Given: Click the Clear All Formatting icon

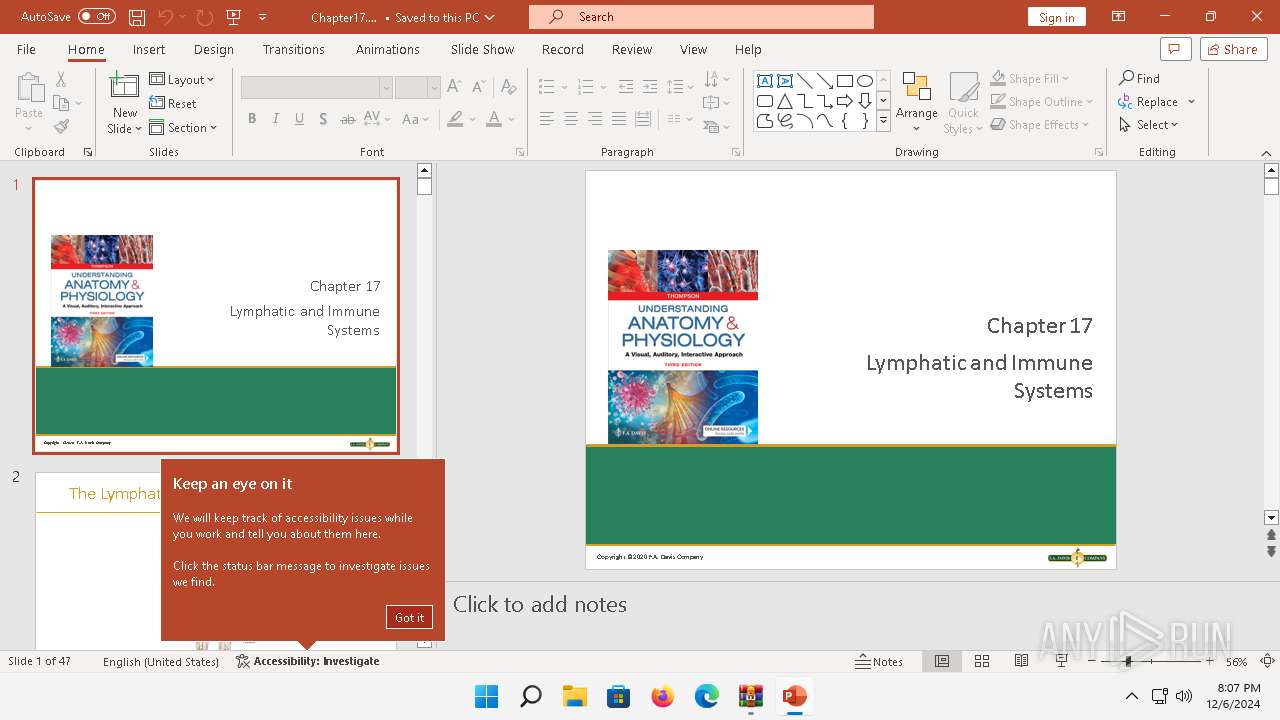Looking at the screenshot, I should point(508,87).
